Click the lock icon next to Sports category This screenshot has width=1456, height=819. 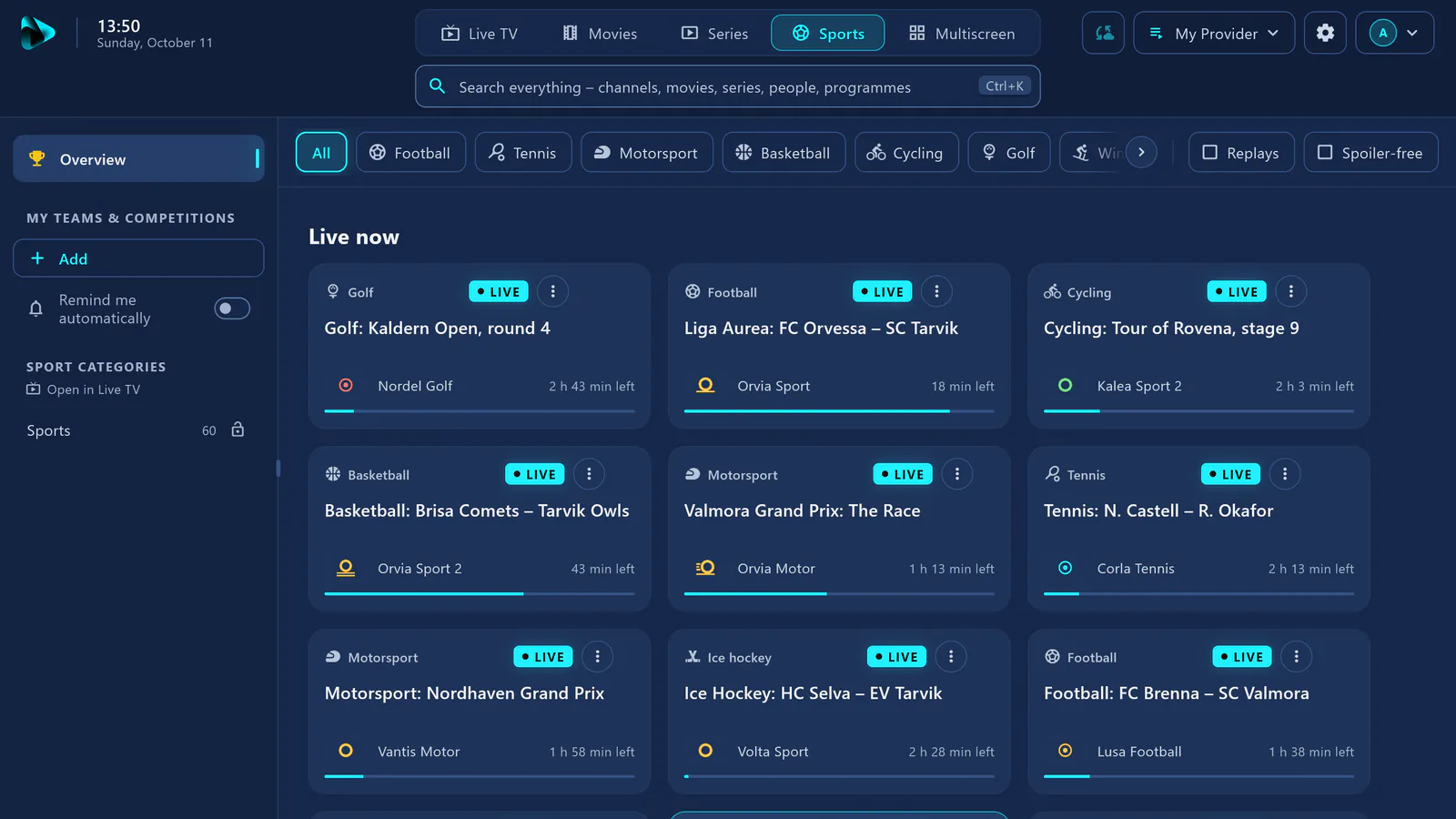tap(238, 430)
